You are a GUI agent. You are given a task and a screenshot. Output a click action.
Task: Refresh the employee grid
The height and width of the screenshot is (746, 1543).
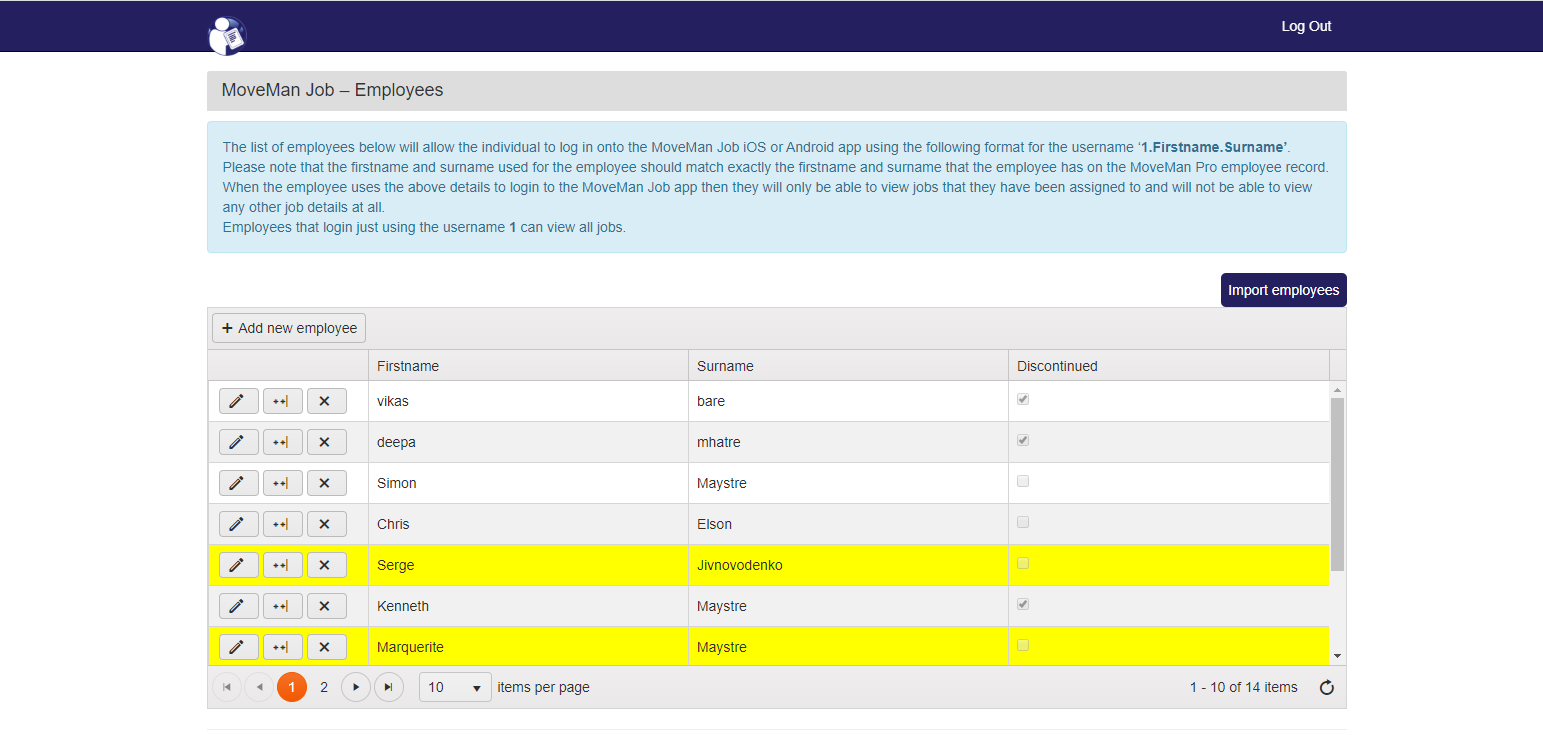point(1327,687)
